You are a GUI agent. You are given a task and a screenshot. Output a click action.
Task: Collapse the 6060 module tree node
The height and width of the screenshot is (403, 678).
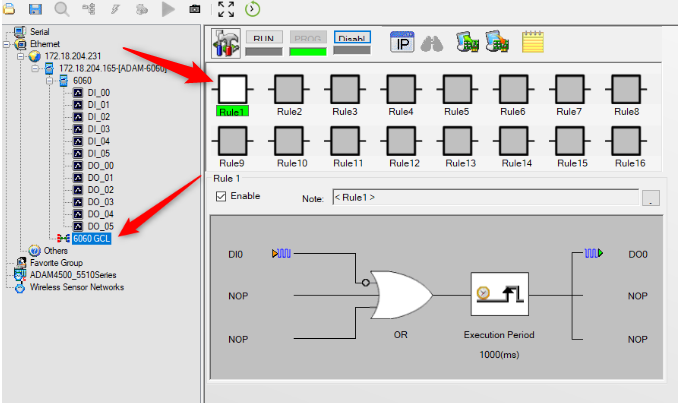coord(49,81)
